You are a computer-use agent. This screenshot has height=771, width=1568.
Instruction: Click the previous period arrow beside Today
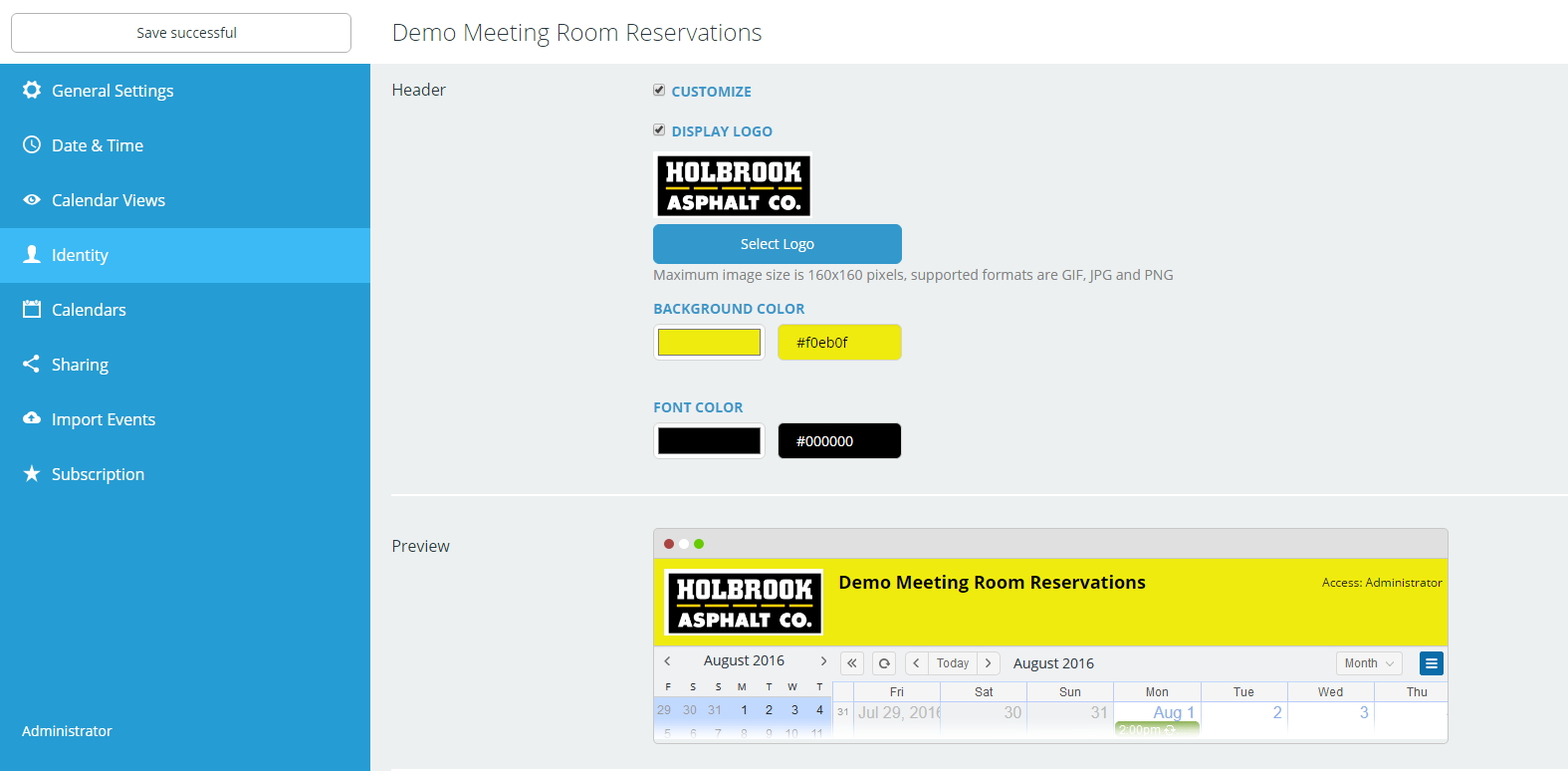917,663
